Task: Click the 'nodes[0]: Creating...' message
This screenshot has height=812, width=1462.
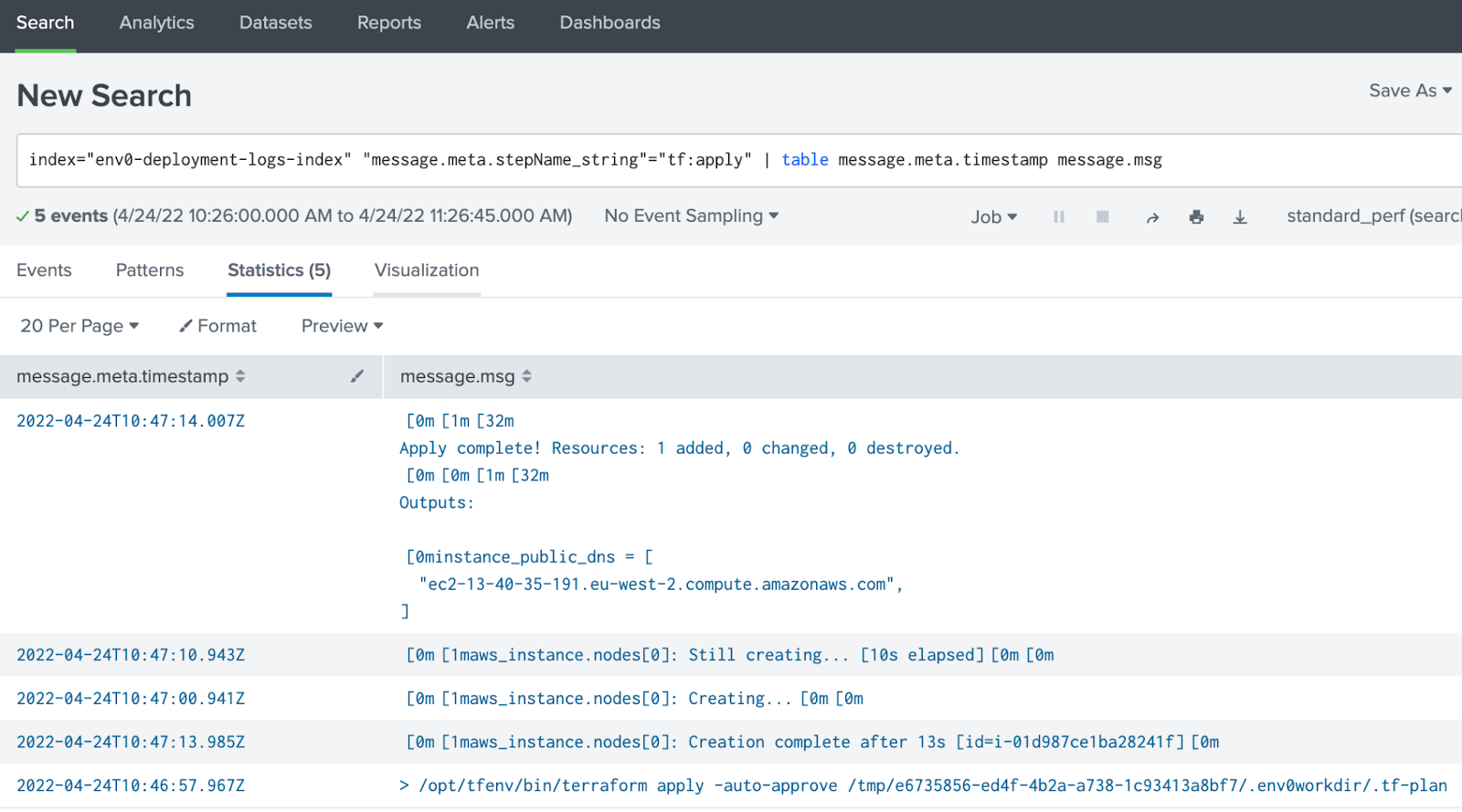Action: [634, 699]
